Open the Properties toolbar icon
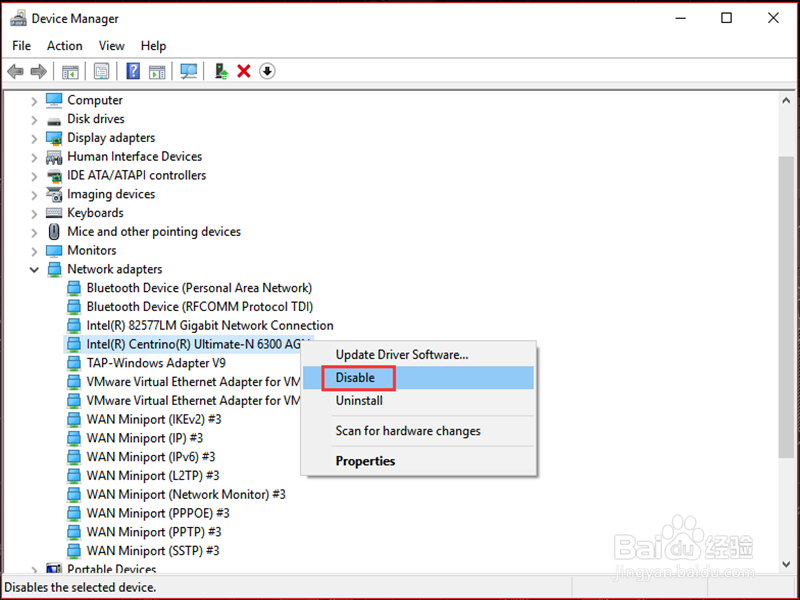This screenshot has width=800, height=600. (102, 71)
